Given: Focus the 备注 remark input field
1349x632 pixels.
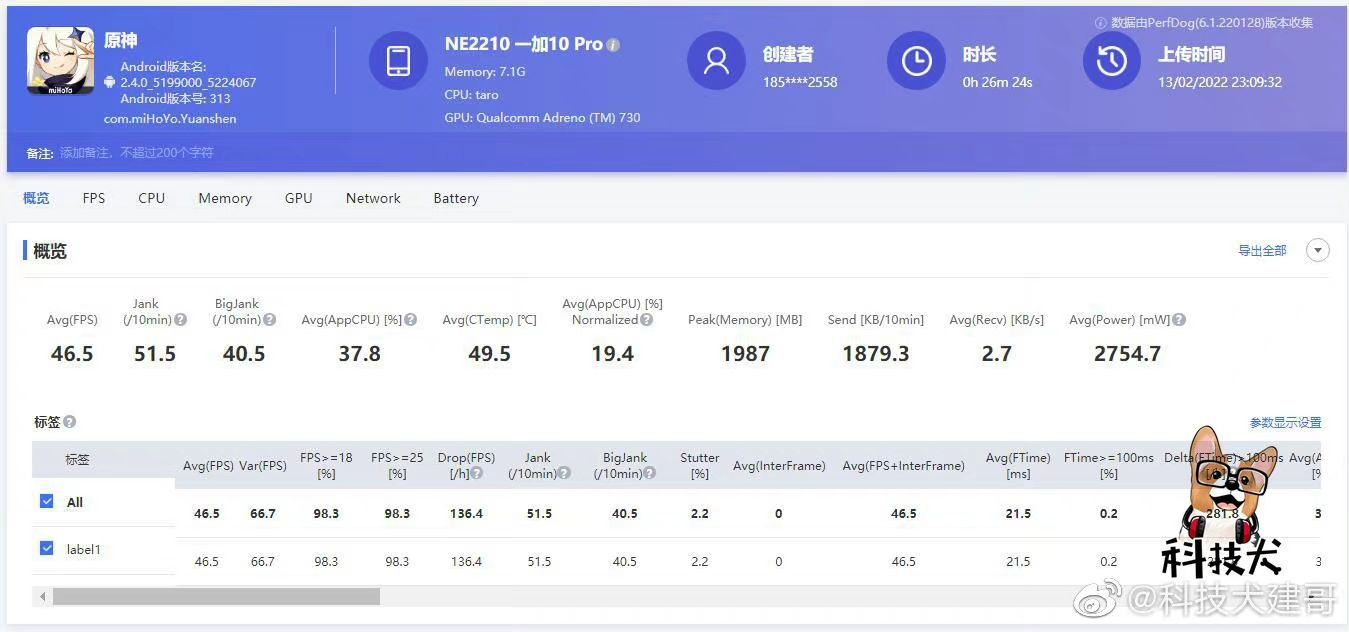Looking at the screenshot, I should [x=136, y=153].
